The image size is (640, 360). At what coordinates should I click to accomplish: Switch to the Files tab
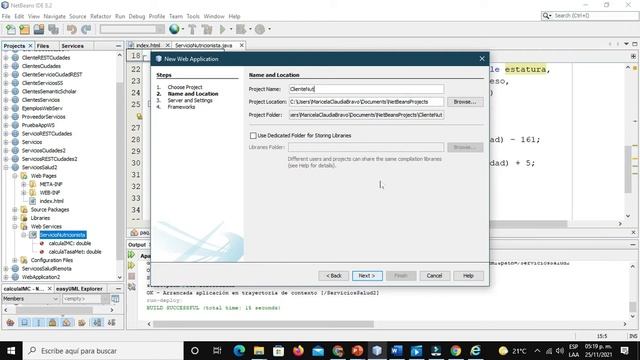click(43, 46)
